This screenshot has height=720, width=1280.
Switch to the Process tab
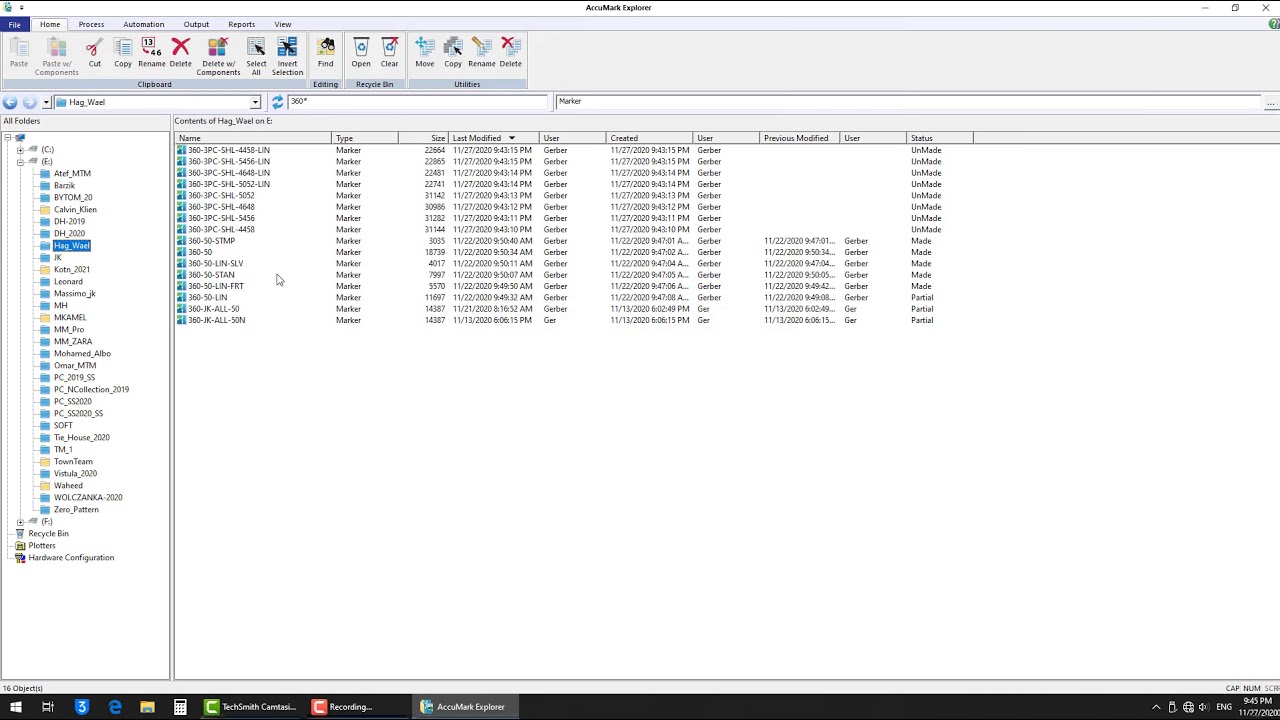tap(91, 24)
